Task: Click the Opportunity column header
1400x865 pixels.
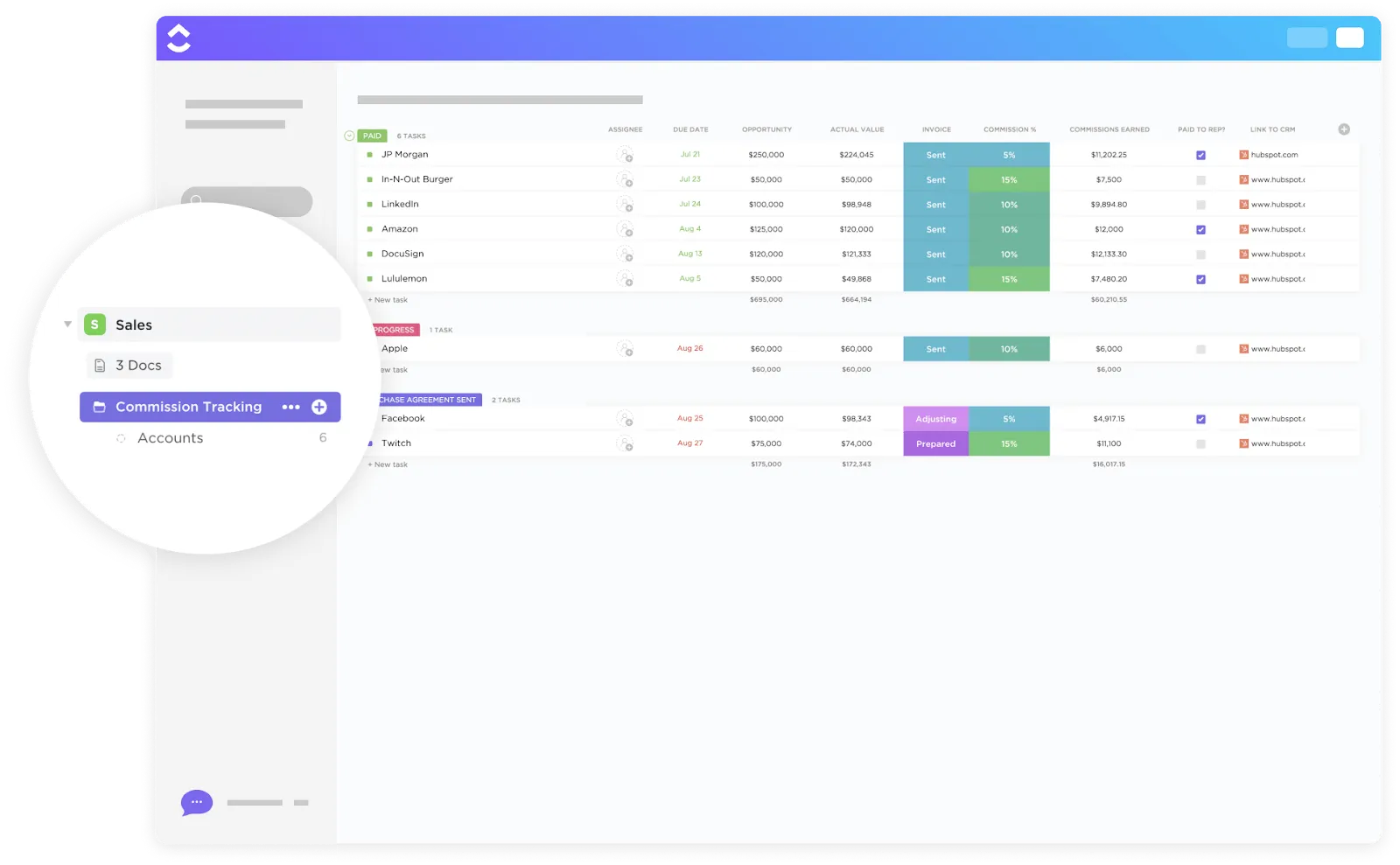Action: coord(766,129)
